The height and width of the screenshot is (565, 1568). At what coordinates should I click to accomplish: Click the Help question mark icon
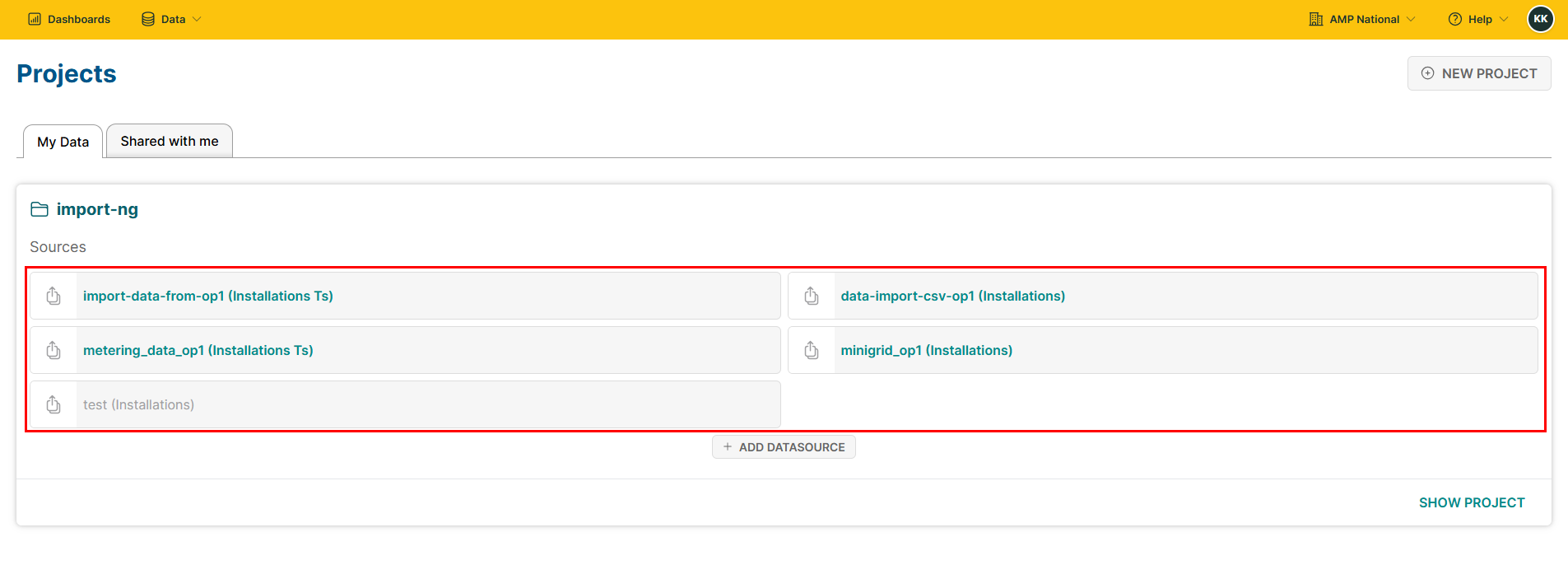(x=1455, y=19)
